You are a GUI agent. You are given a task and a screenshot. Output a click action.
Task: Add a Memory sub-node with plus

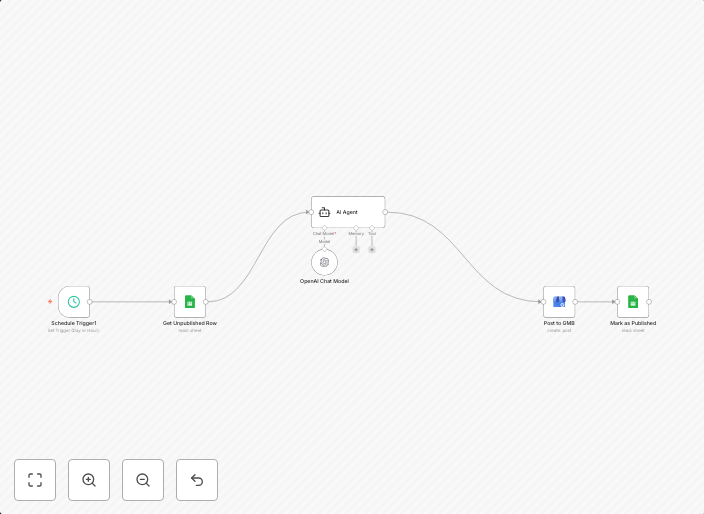(x=356, y=250)
